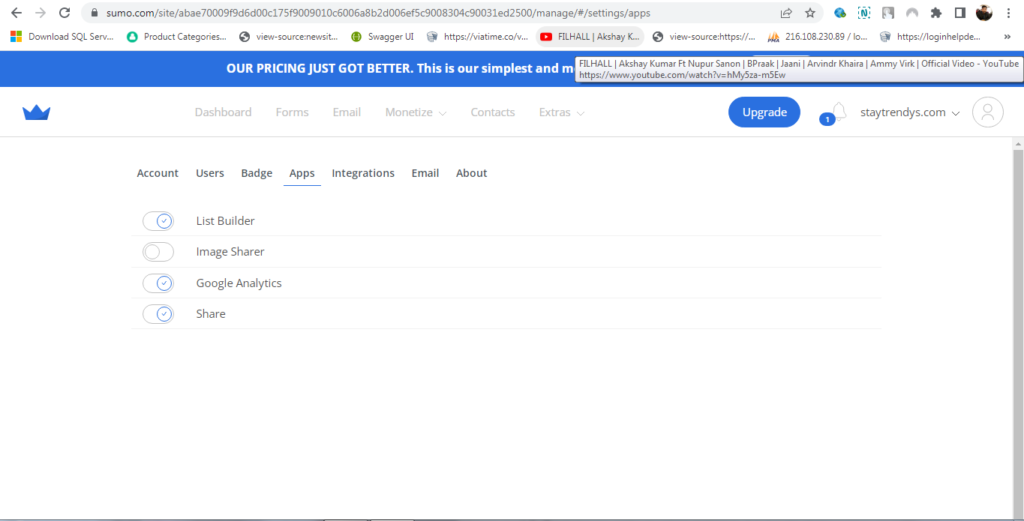1024x521 pixels.
Task: Go to the Dashboard link
Action: point(223,113)
